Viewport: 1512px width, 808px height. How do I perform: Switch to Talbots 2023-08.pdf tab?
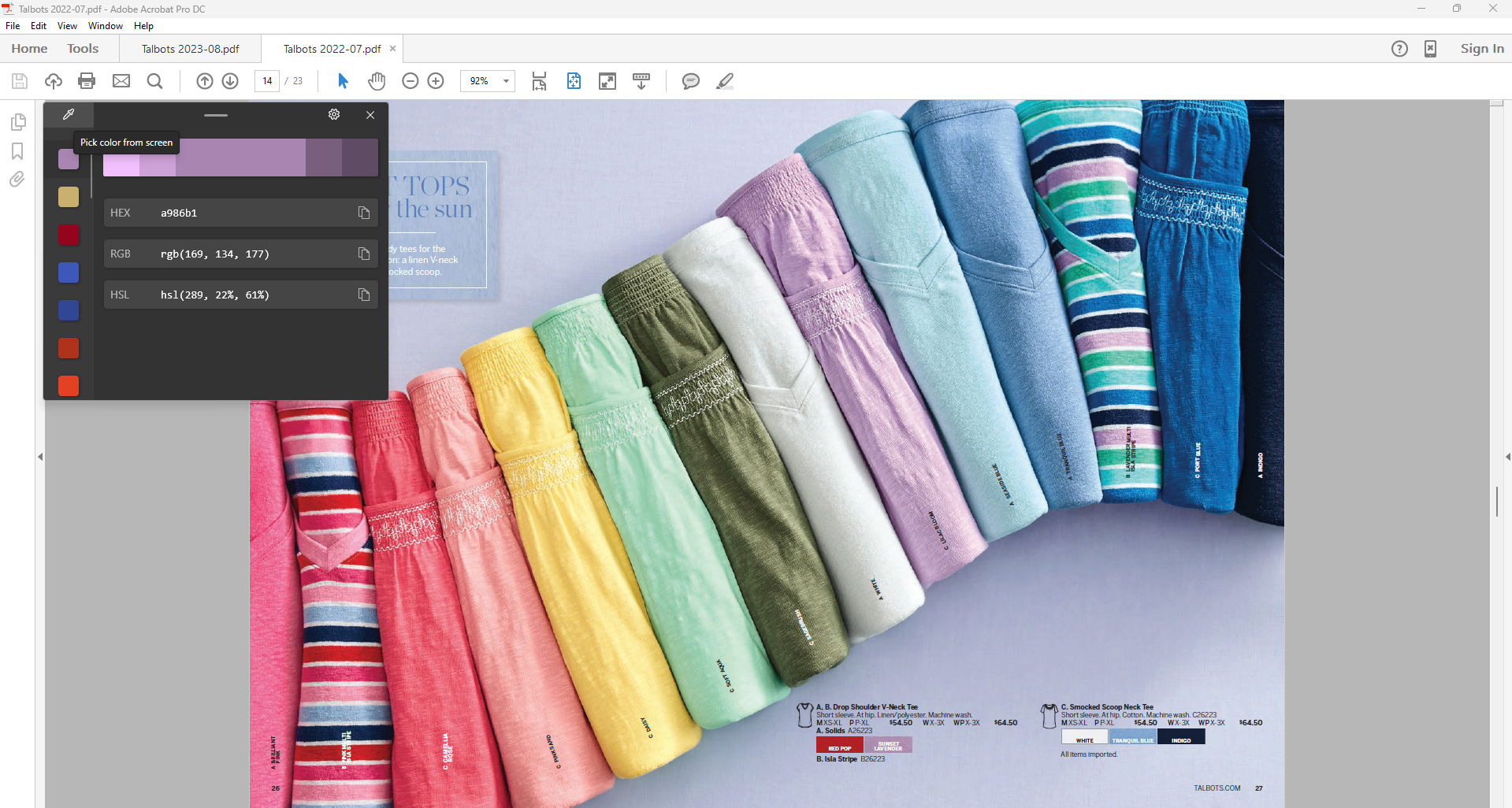click(191, 49)
